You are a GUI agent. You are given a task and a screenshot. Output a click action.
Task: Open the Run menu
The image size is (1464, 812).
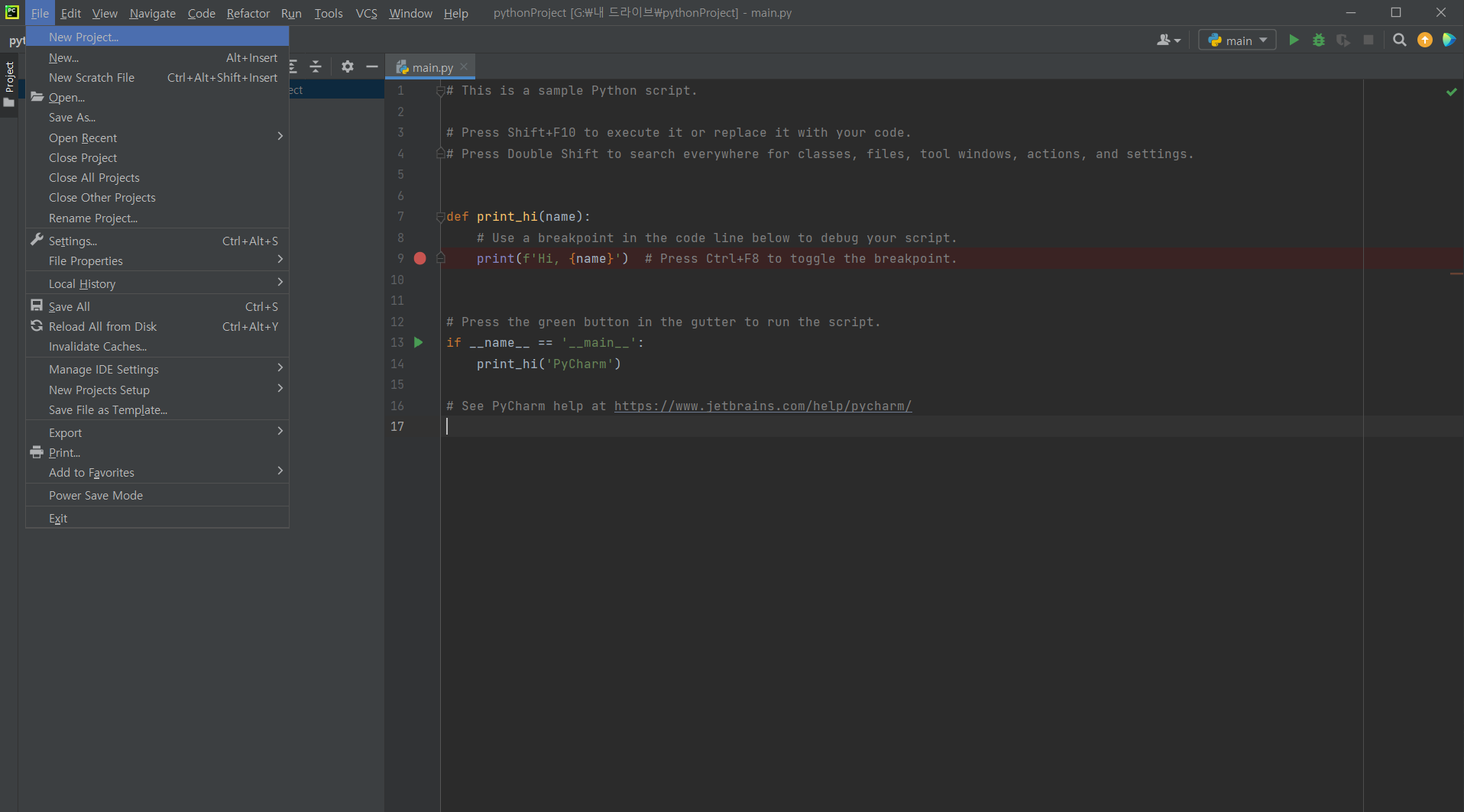tap(291, 13)
